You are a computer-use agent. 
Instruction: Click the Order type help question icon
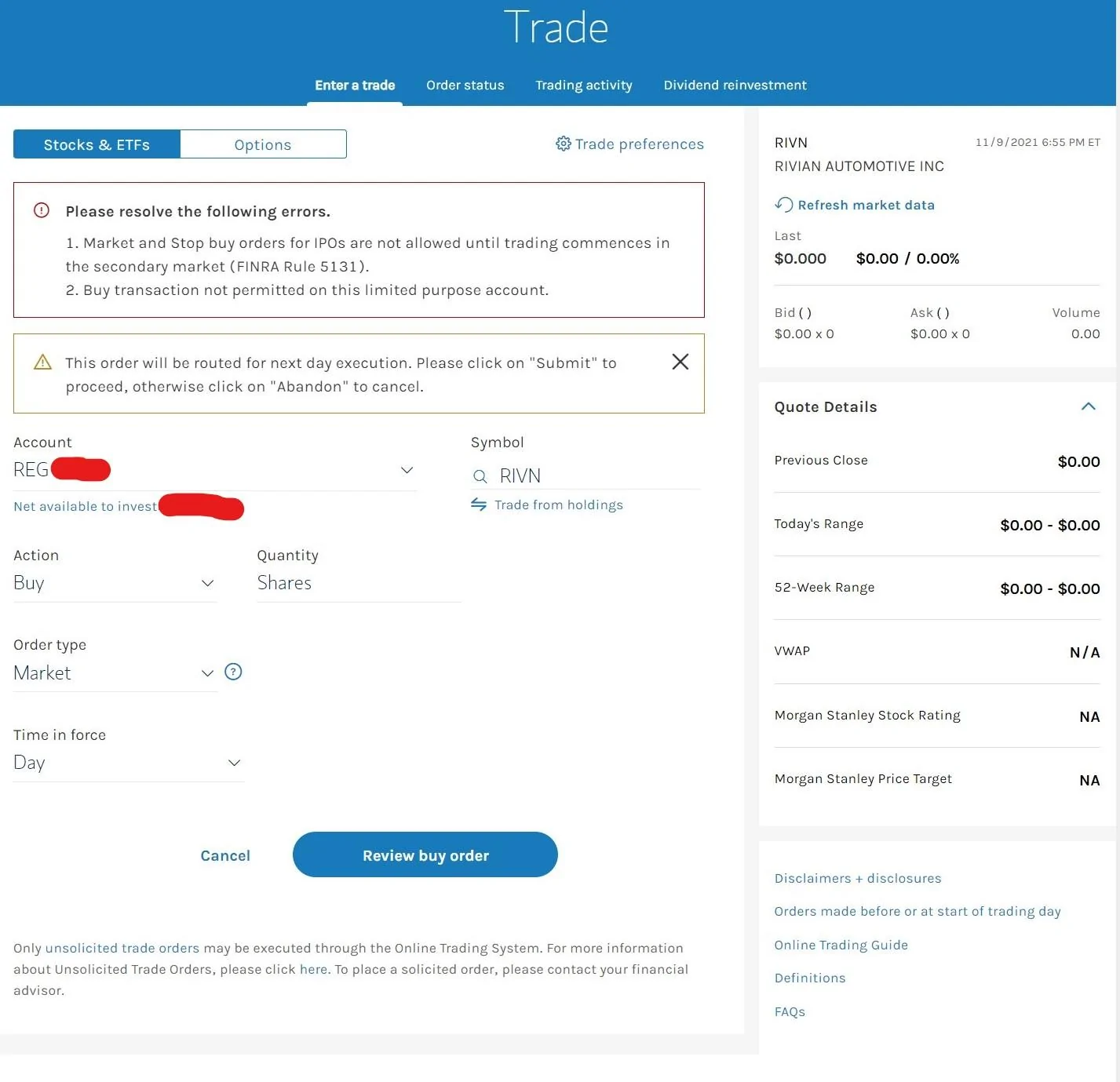(233, 672)
